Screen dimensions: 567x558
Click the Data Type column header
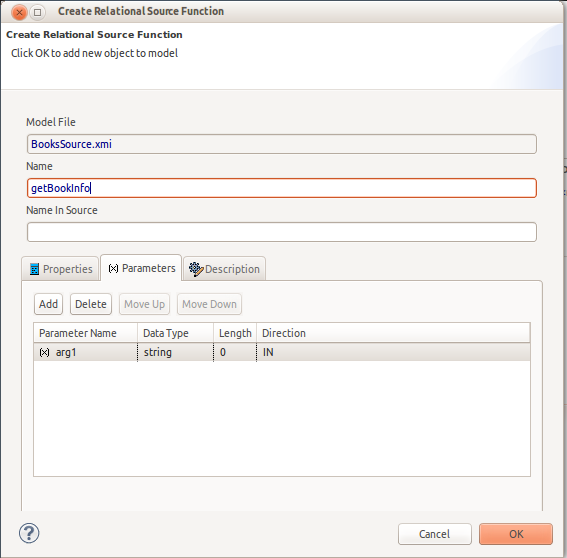(x=175, y=333)
